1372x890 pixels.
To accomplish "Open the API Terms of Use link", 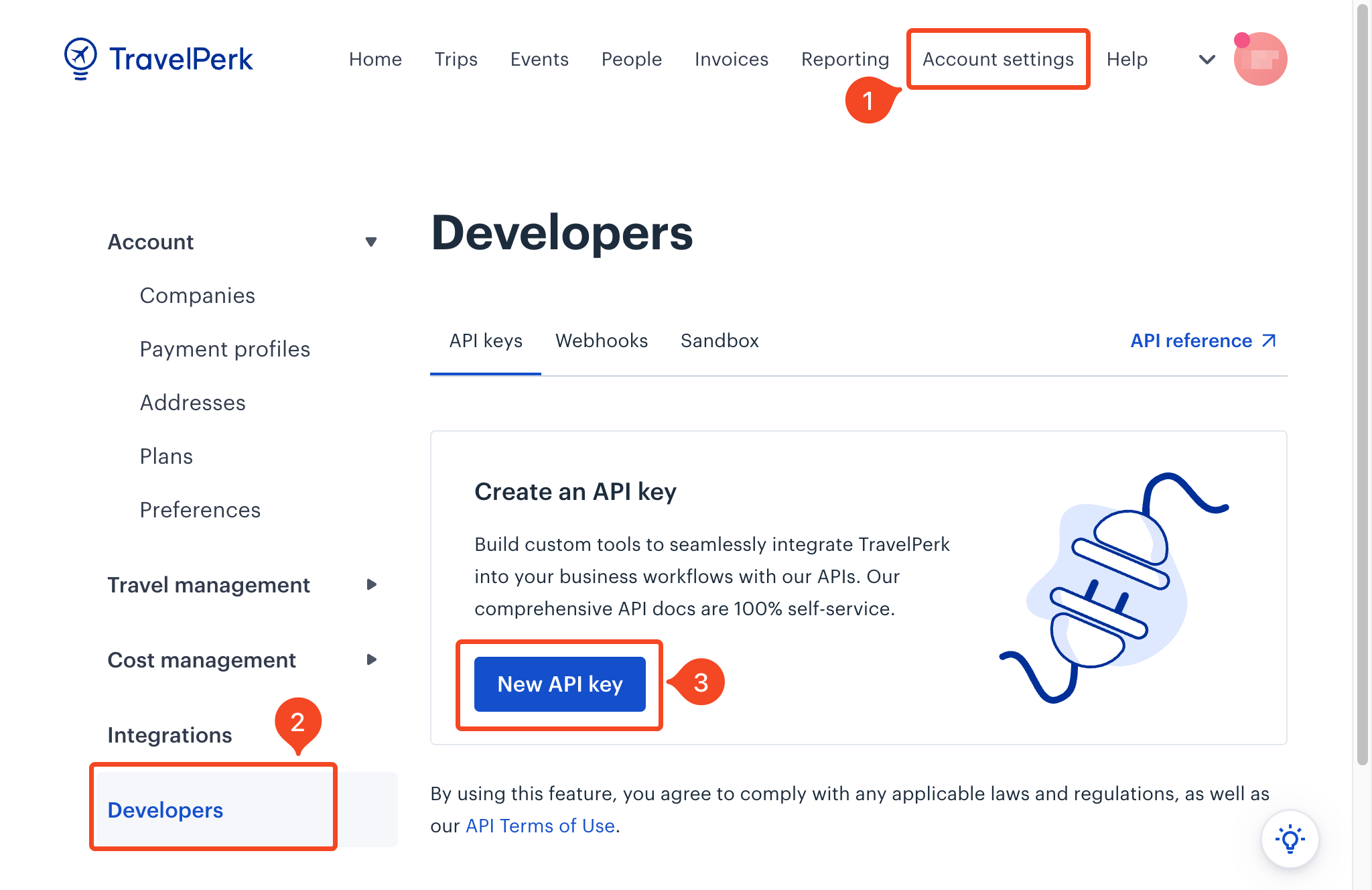I will click(x=540, y=826).
